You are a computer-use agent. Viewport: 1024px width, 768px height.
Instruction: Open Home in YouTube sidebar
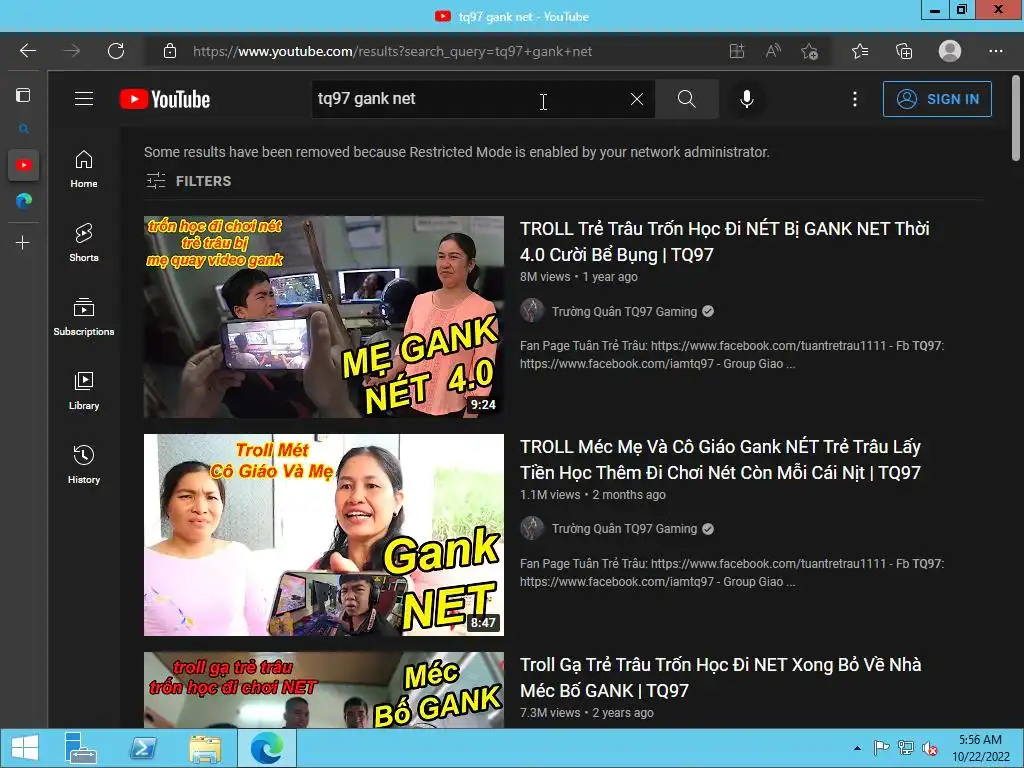84,169
